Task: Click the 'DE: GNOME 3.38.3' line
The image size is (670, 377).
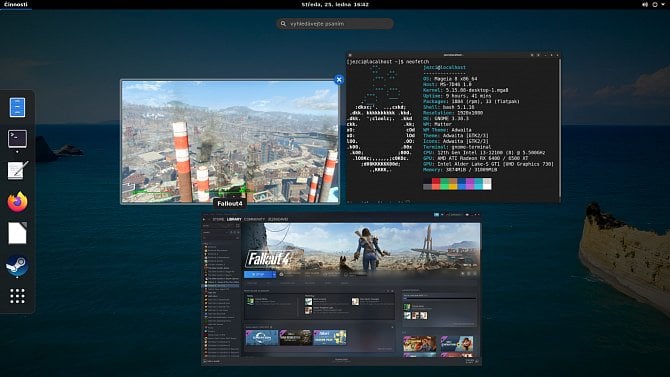Action: point(446,118)
